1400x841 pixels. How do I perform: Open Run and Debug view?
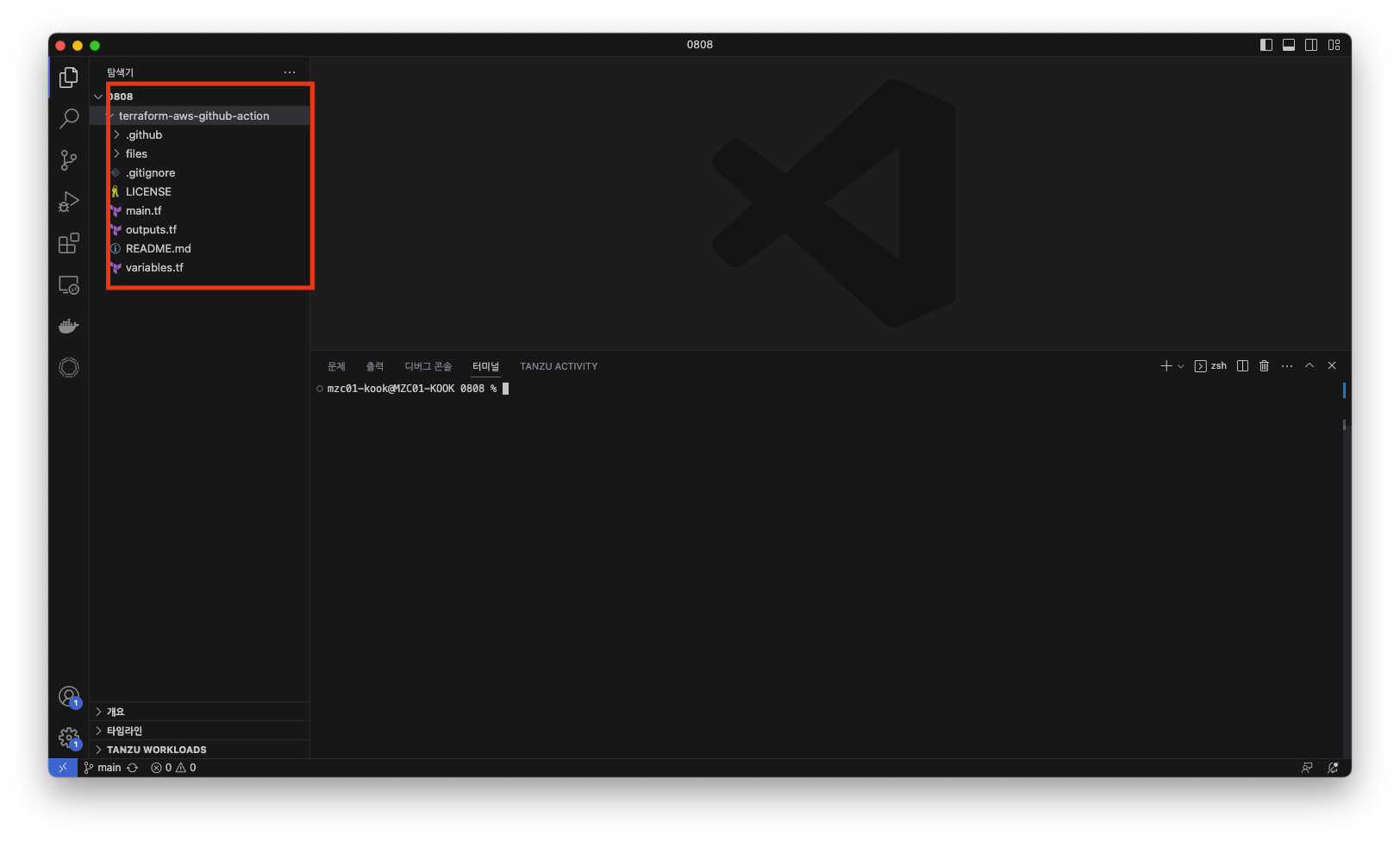[69, 202]
